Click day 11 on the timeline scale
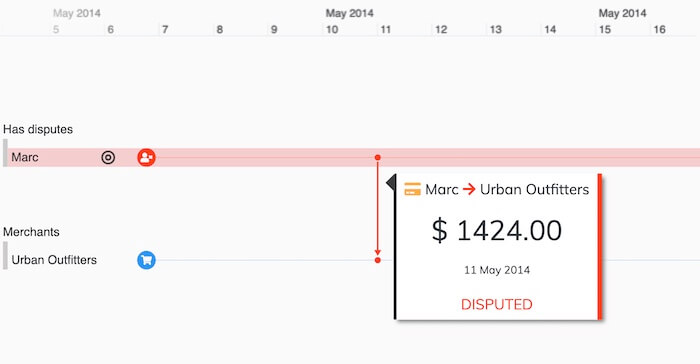The image size is (700, 364). point(386,29)
